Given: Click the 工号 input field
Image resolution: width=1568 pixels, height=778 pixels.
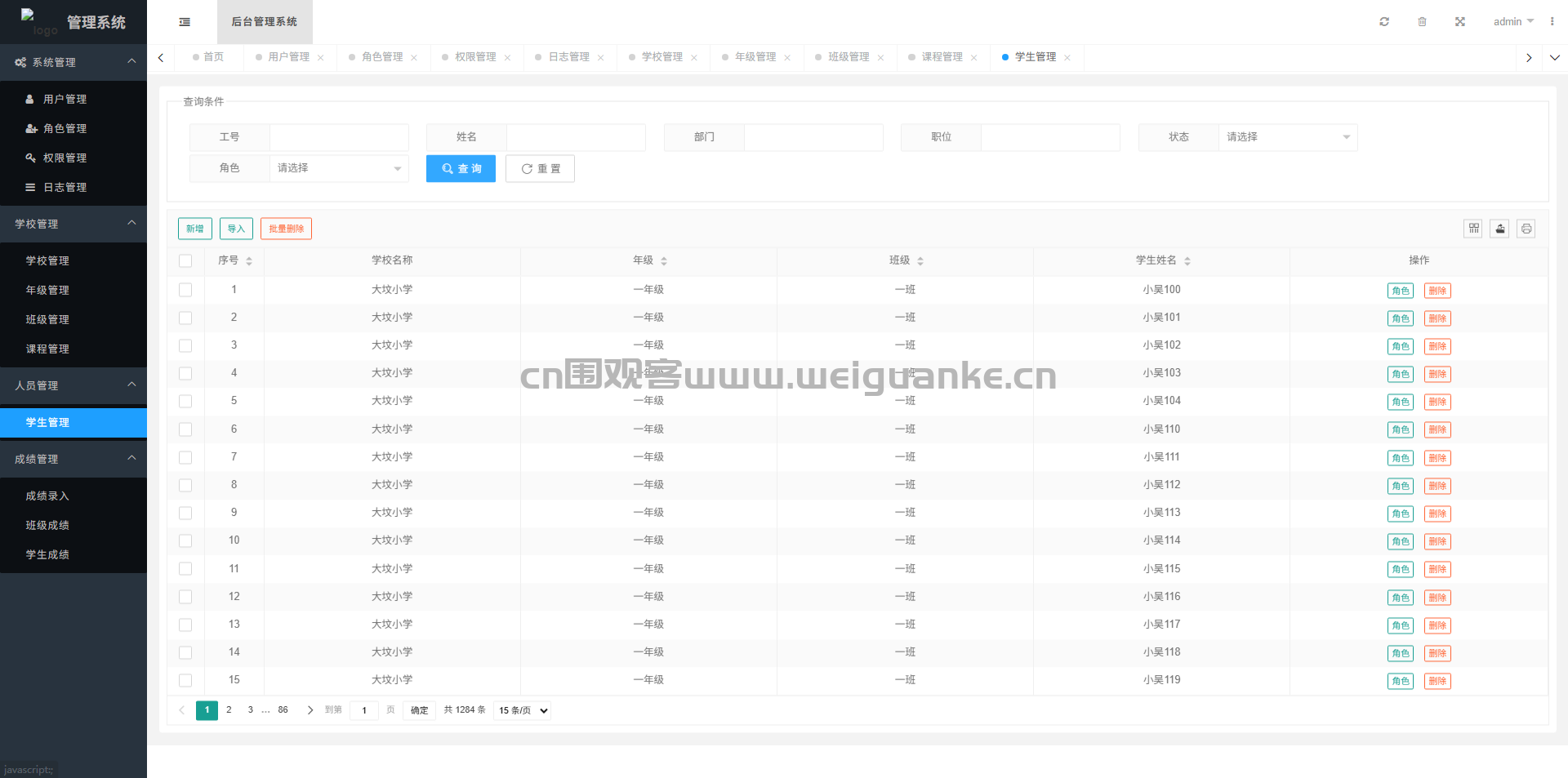Looking at the screenshot, I should point(339,137).
